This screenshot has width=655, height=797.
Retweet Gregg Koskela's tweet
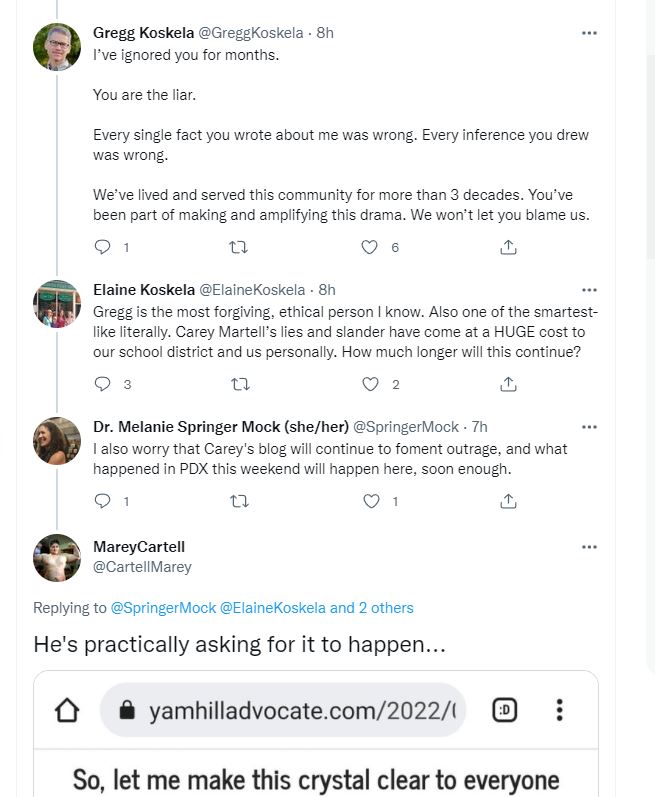(x=239, y=246)
